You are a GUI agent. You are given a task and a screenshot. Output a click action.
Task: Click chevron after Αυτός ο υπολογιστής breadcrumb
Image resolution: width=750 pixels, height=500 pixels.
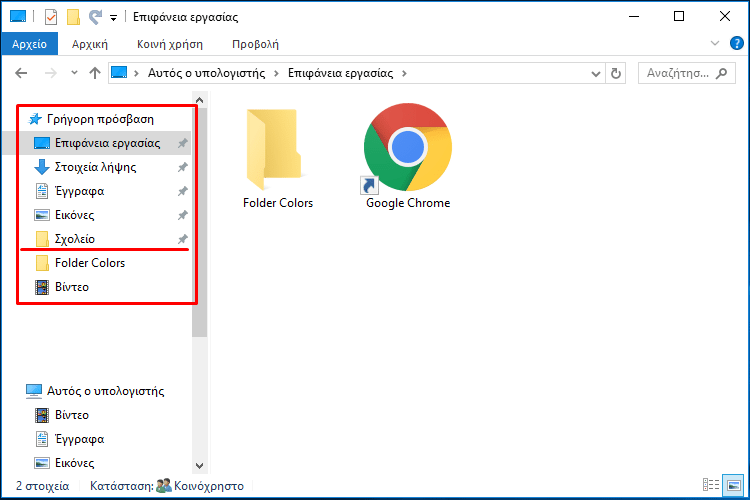click(x=276, y=73)
